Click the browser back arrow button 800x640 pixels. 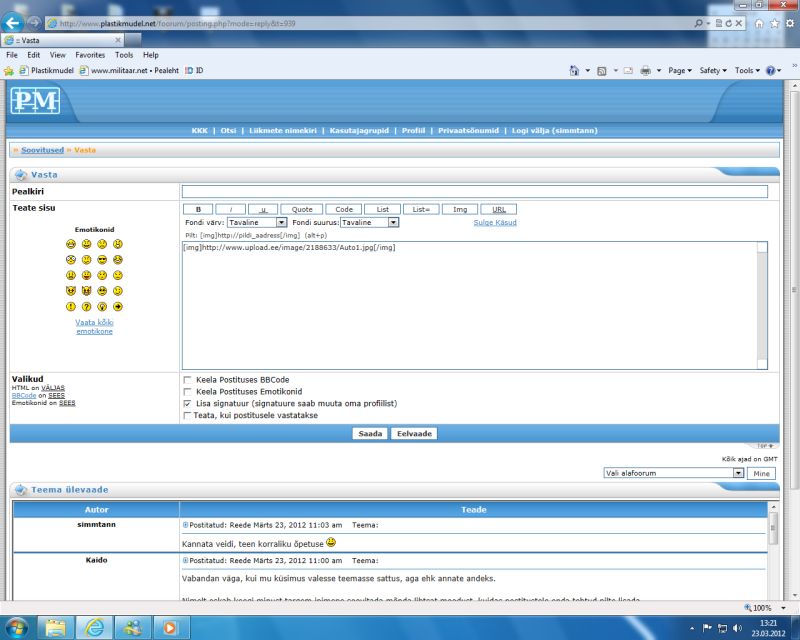click(x=14, y=22)
